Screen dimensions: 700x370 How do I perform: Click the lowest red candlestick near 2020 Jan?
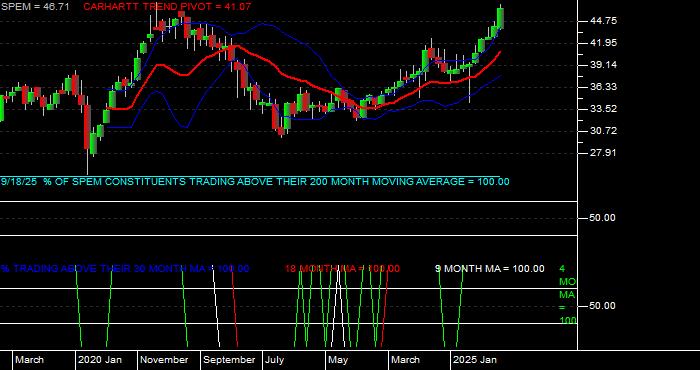(x=87, y=127)
